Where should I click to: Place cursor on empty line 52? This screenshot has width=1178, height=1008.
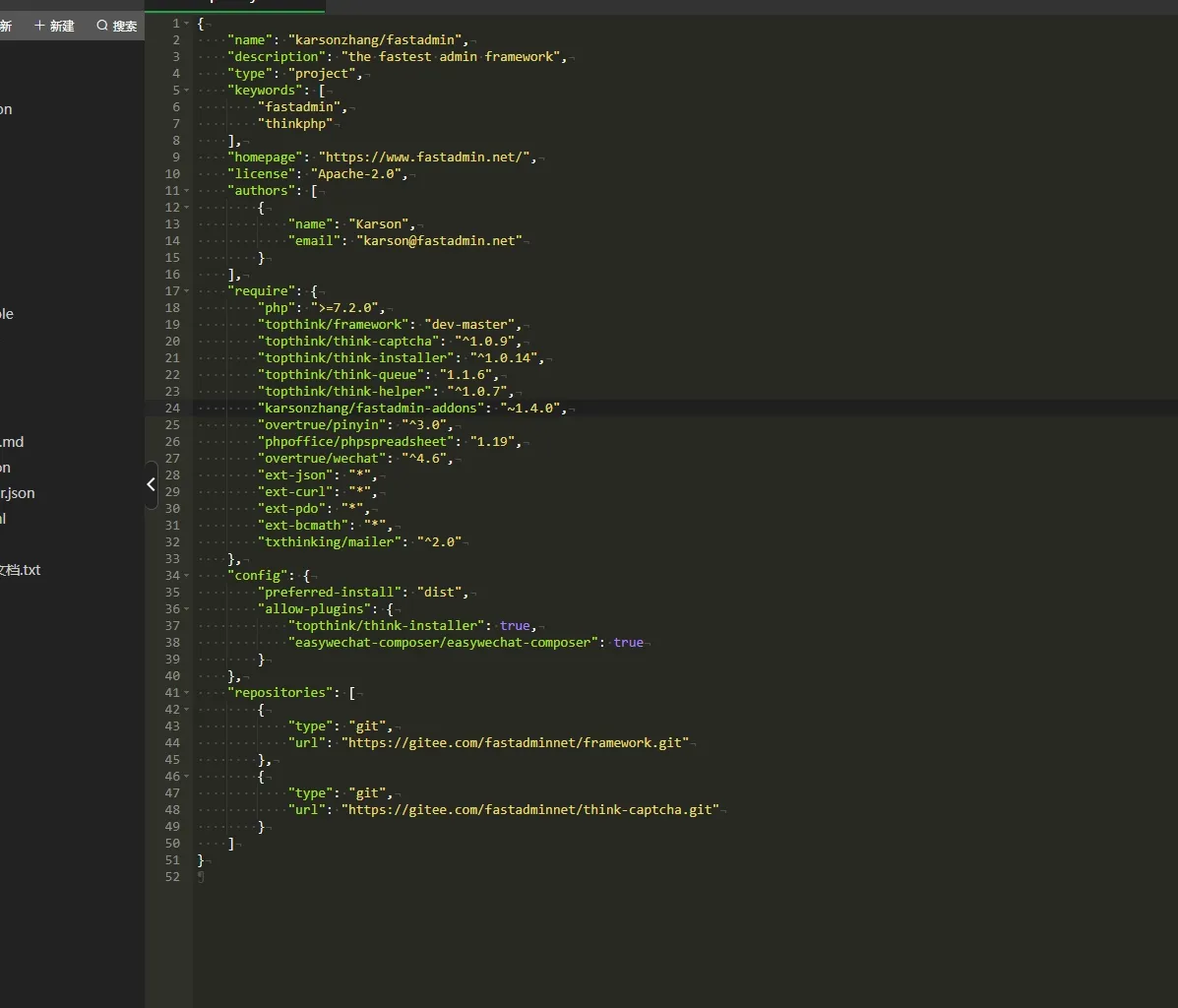(685, 877)
